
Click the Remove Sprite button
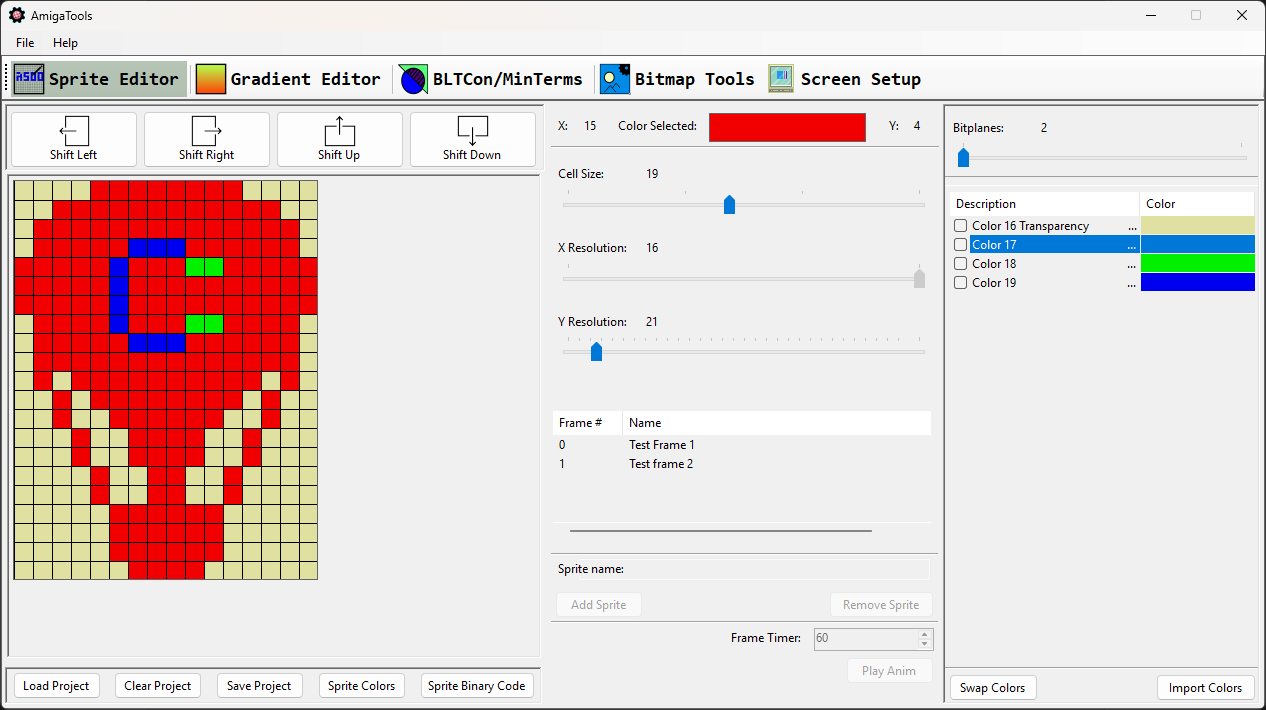click(x=881, y=605)
